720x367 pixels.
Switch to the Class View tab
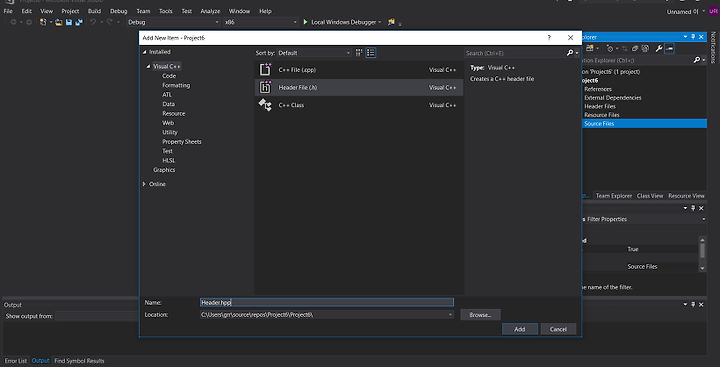click(650, 196)
